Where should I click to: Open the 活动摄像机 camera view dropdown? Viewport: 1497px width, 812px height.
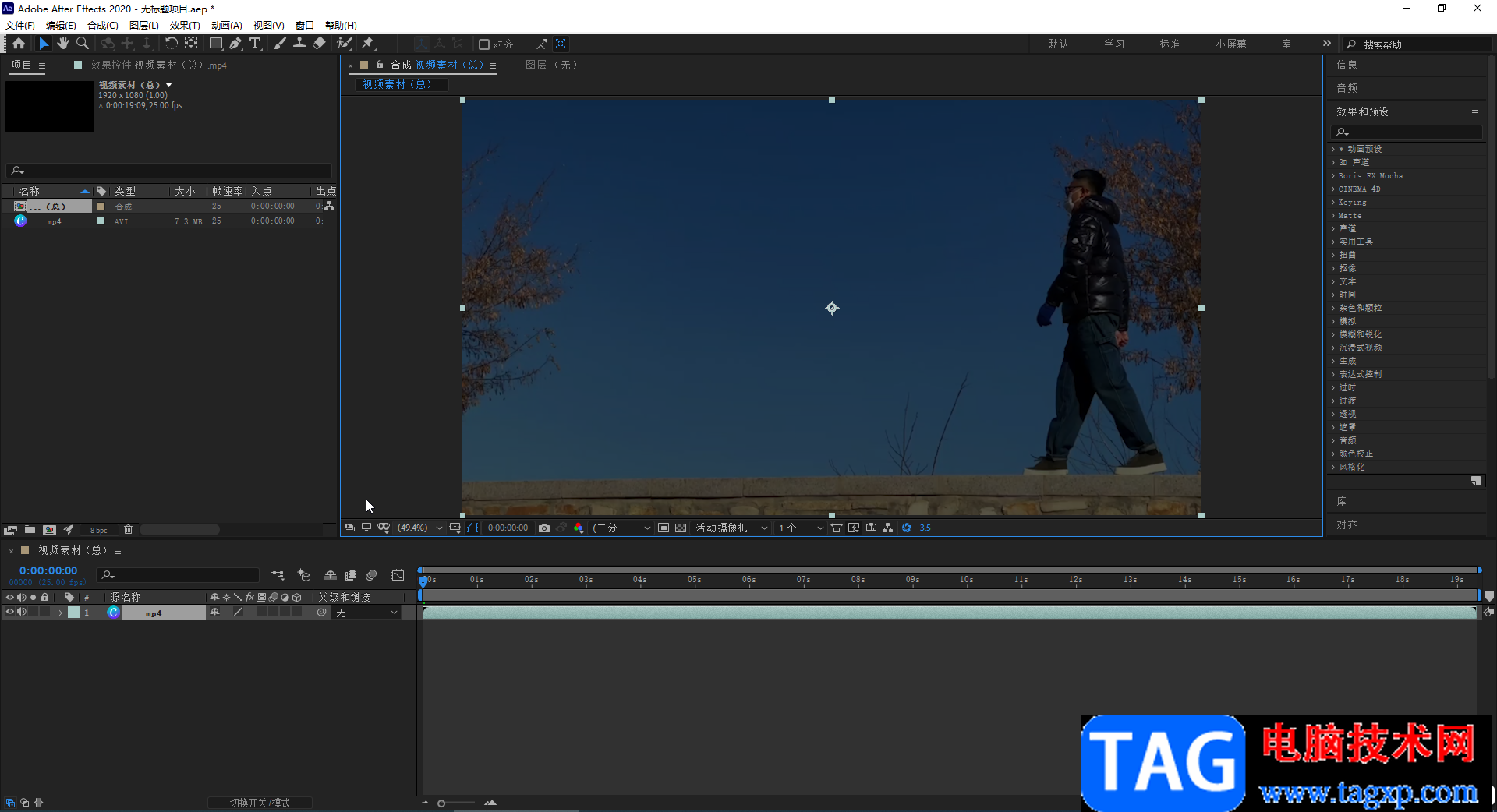[731, 528]
